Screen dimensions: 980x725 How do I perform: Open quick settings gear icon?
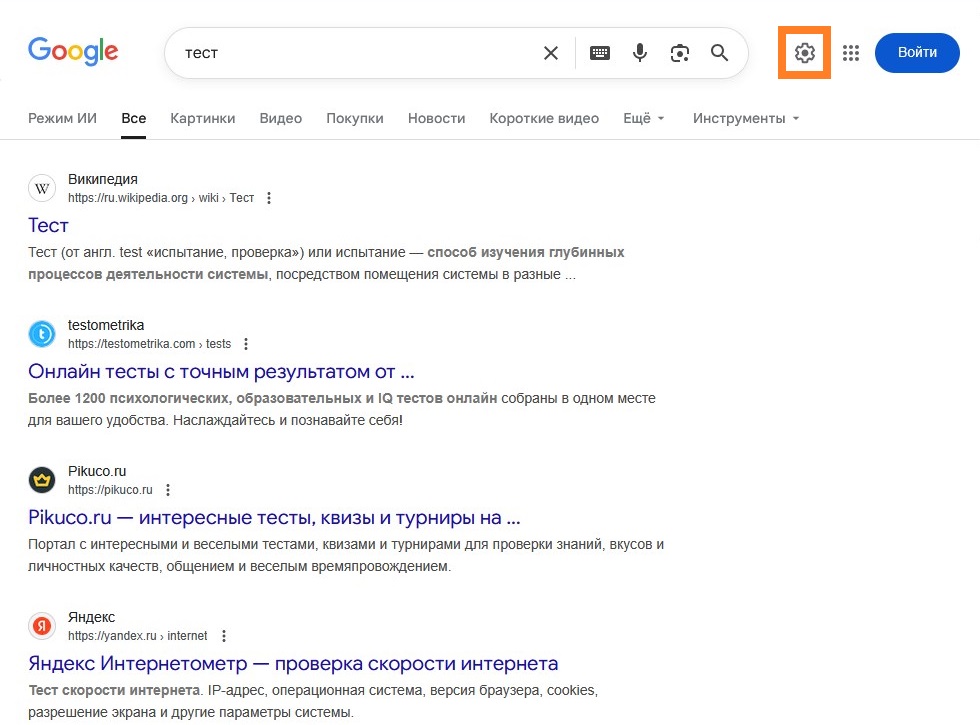tap(805, 53)
